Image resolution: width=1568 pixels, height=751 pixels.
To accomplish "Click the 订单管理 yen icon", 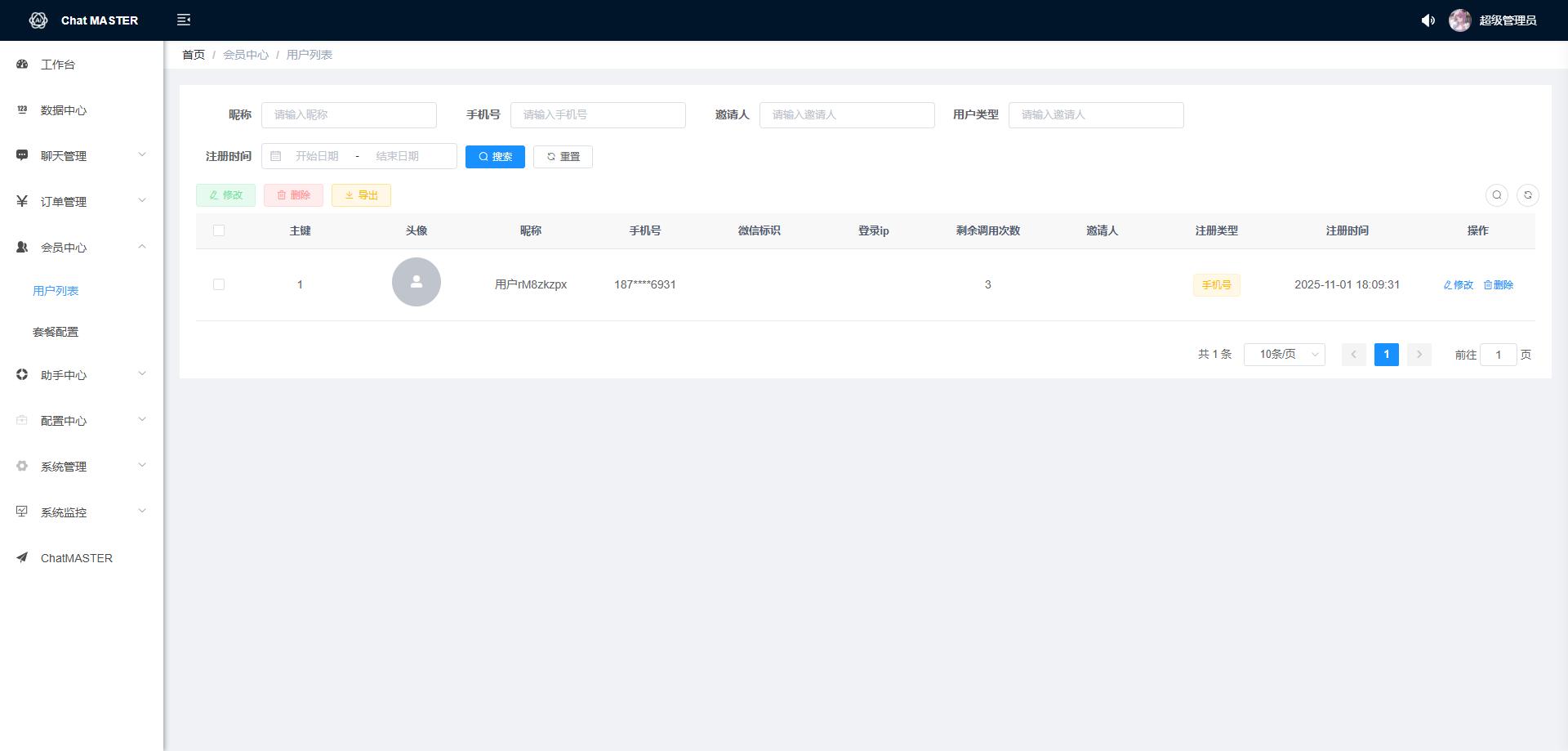I will 22,201.
